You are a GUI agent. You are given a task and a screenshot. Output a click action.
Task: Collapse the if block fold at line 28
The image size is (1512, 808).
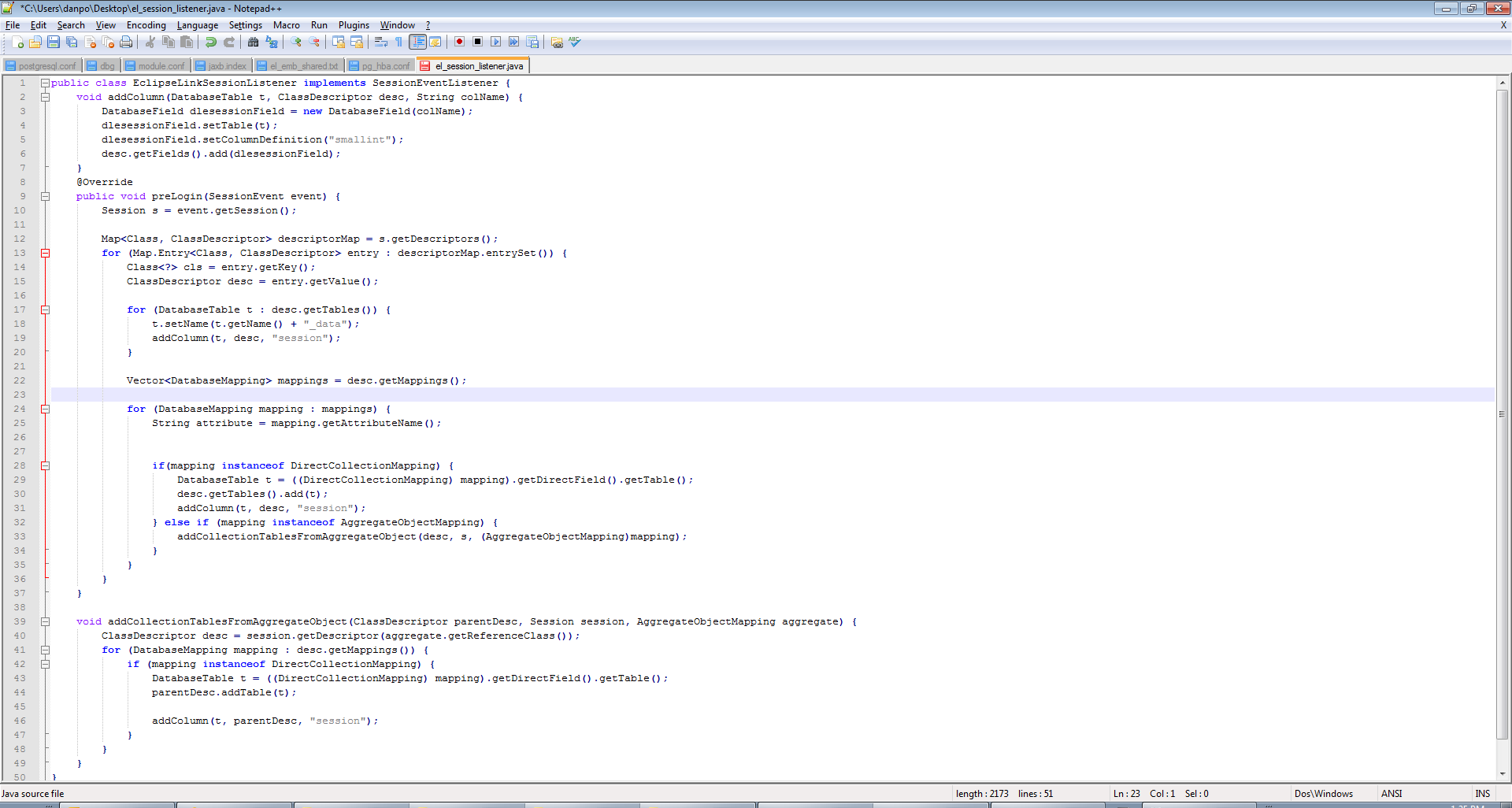[45, 465]
